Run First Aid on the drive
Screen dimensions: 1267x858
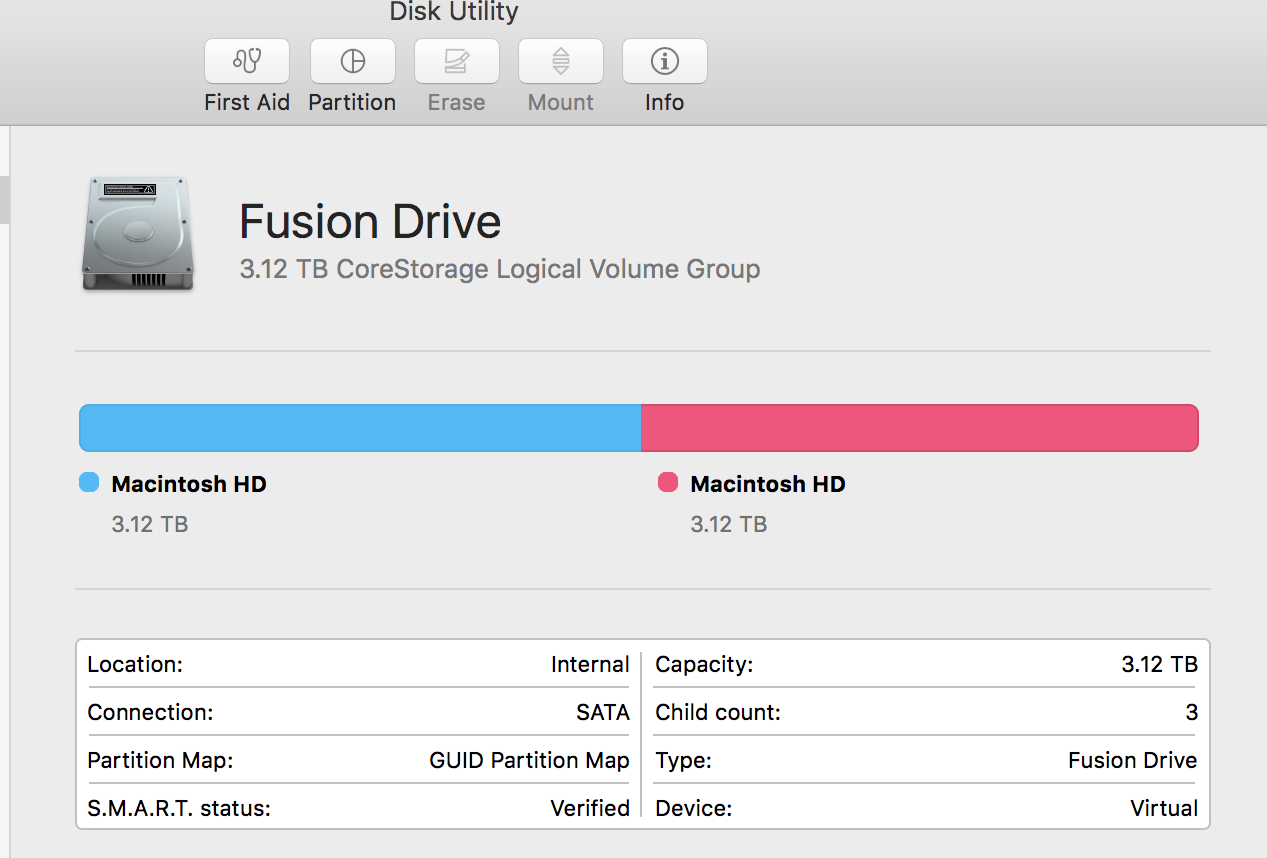click(x=247, y=62)
